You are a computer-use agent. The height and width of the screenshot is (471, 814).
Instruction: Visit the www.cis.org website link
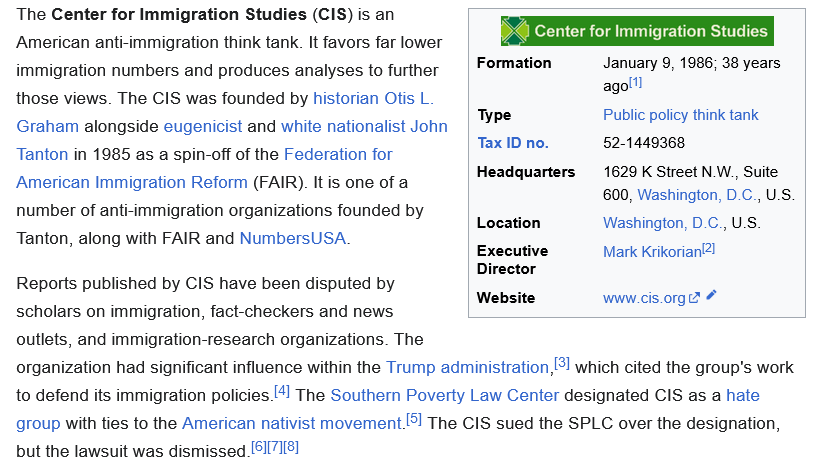coord(644,298)
